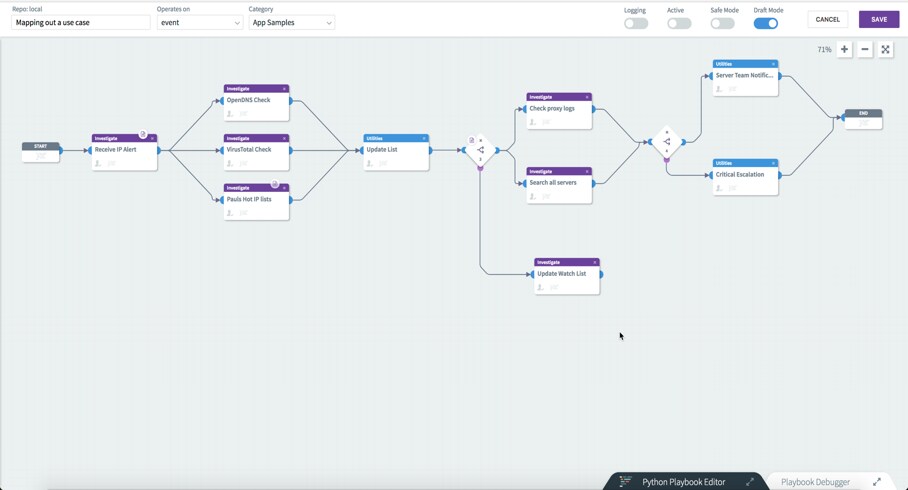Remove the OpenDNS Check block via x
This screenshot has height=490, width=908.
[x=284, y=89]
